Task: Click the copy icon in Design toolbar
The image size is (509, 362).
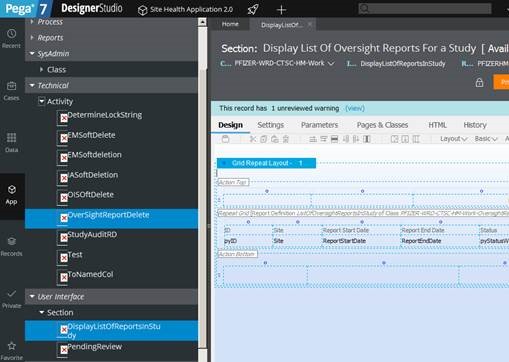Action: coord(264,139)
